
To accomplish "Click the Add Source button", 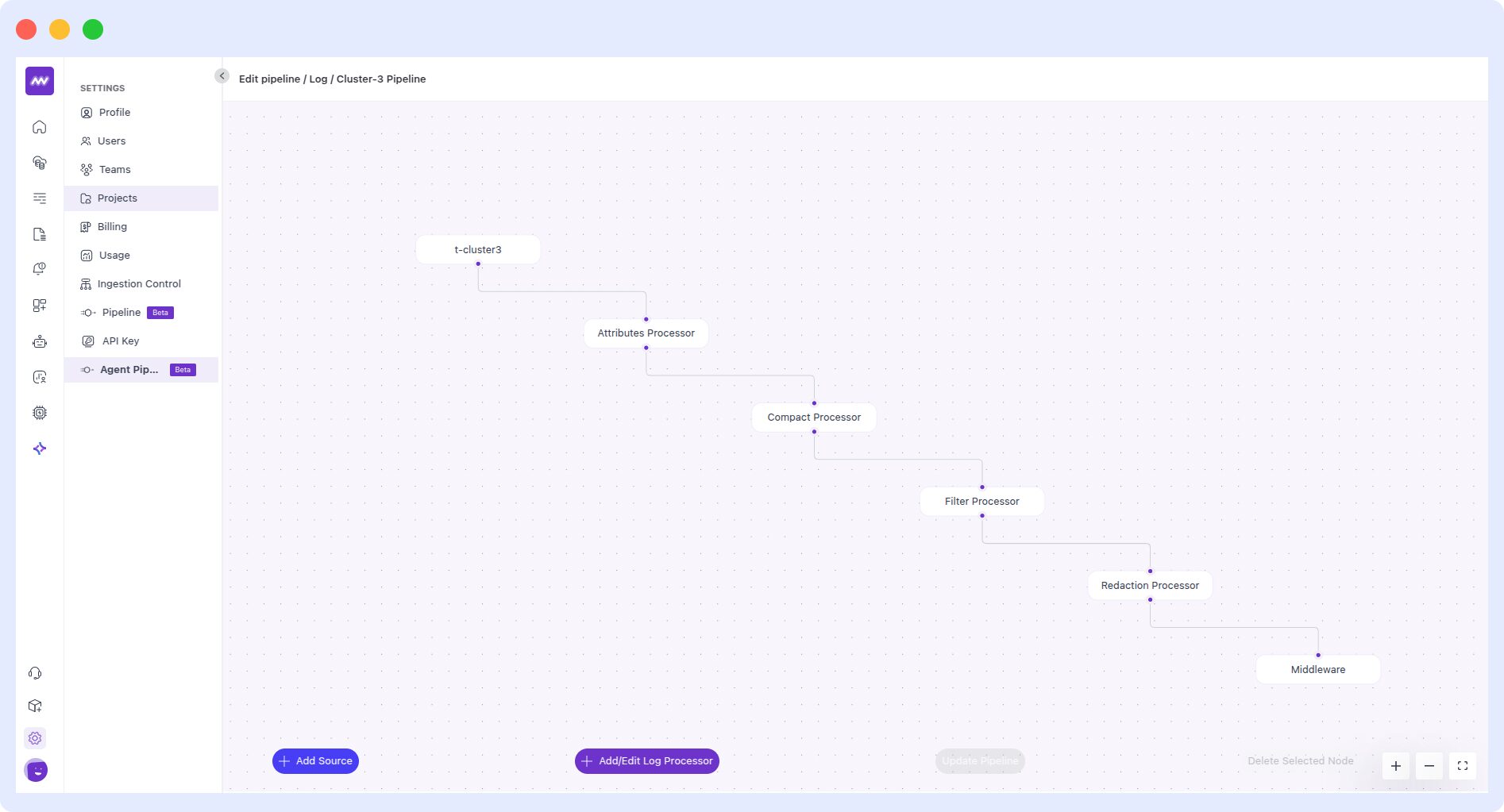I will (x=315, y=760).
